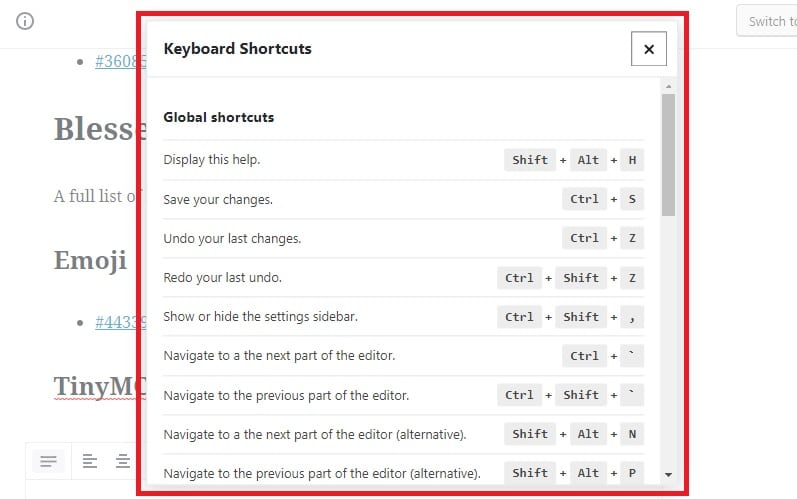Click the 'Blesse' heading in the editor
Image resolution: width=797 pixels, height=499 pixels.
click(x=100, y=129)
